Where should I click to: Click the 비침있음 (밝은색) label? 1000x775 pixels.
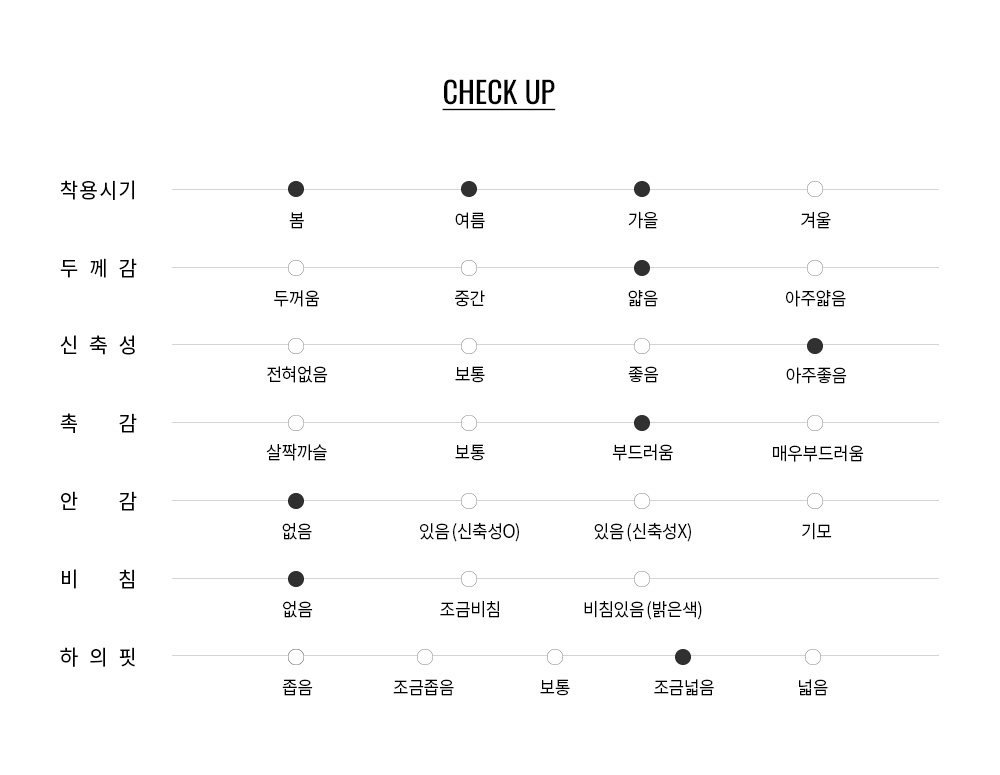click(642, 609)
